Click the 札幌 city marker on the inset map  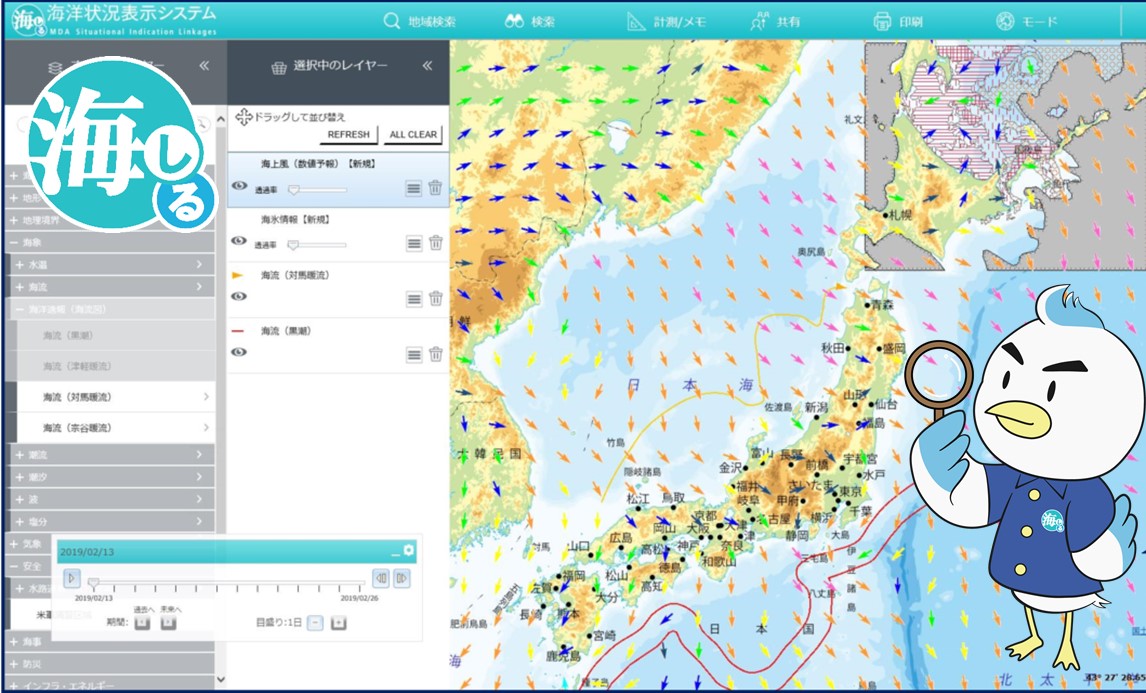(x=885, y=216)
